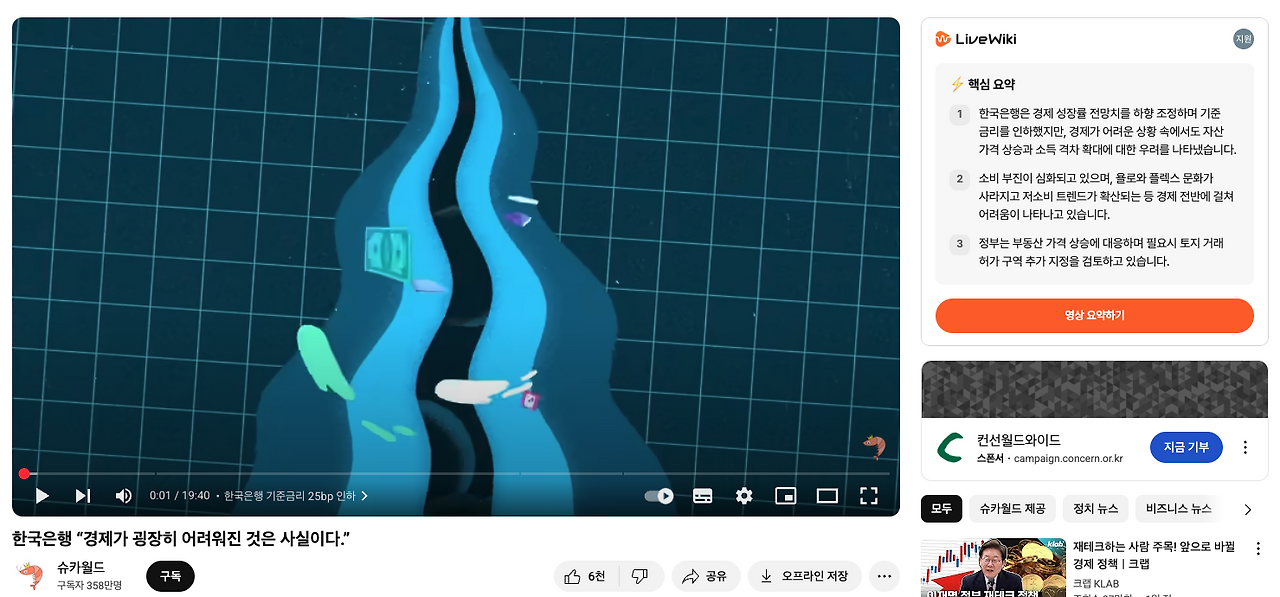The height and width of the screenshot is (597, 1280).
Task: Mute the video volume
Action: coord(123,495)
